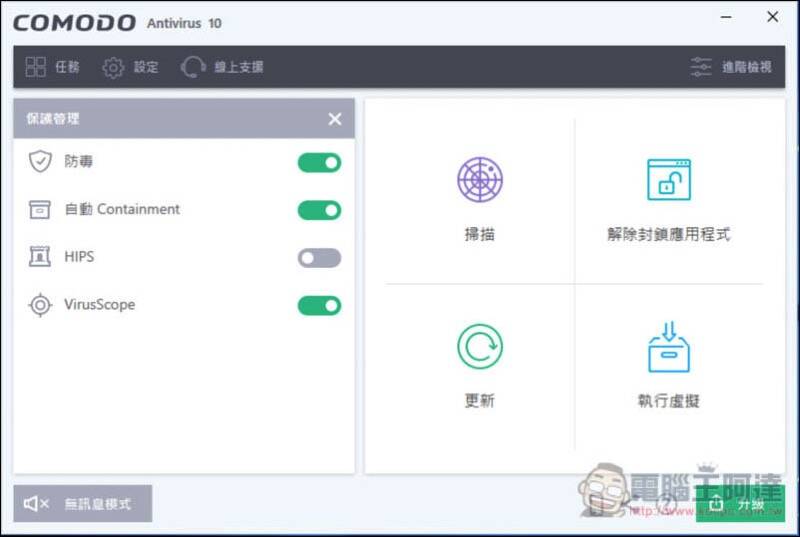Screen dimensions: 800x537
Task: Open the 任務 menu item
Action: [52, 67]
